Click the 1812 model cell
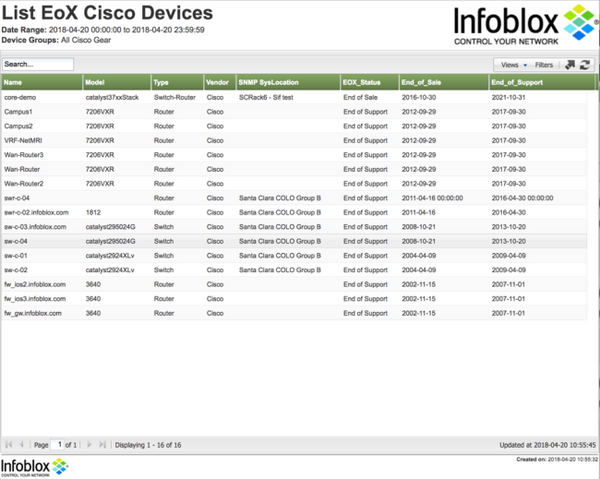600x479 pixels. (x=93, y=212)
